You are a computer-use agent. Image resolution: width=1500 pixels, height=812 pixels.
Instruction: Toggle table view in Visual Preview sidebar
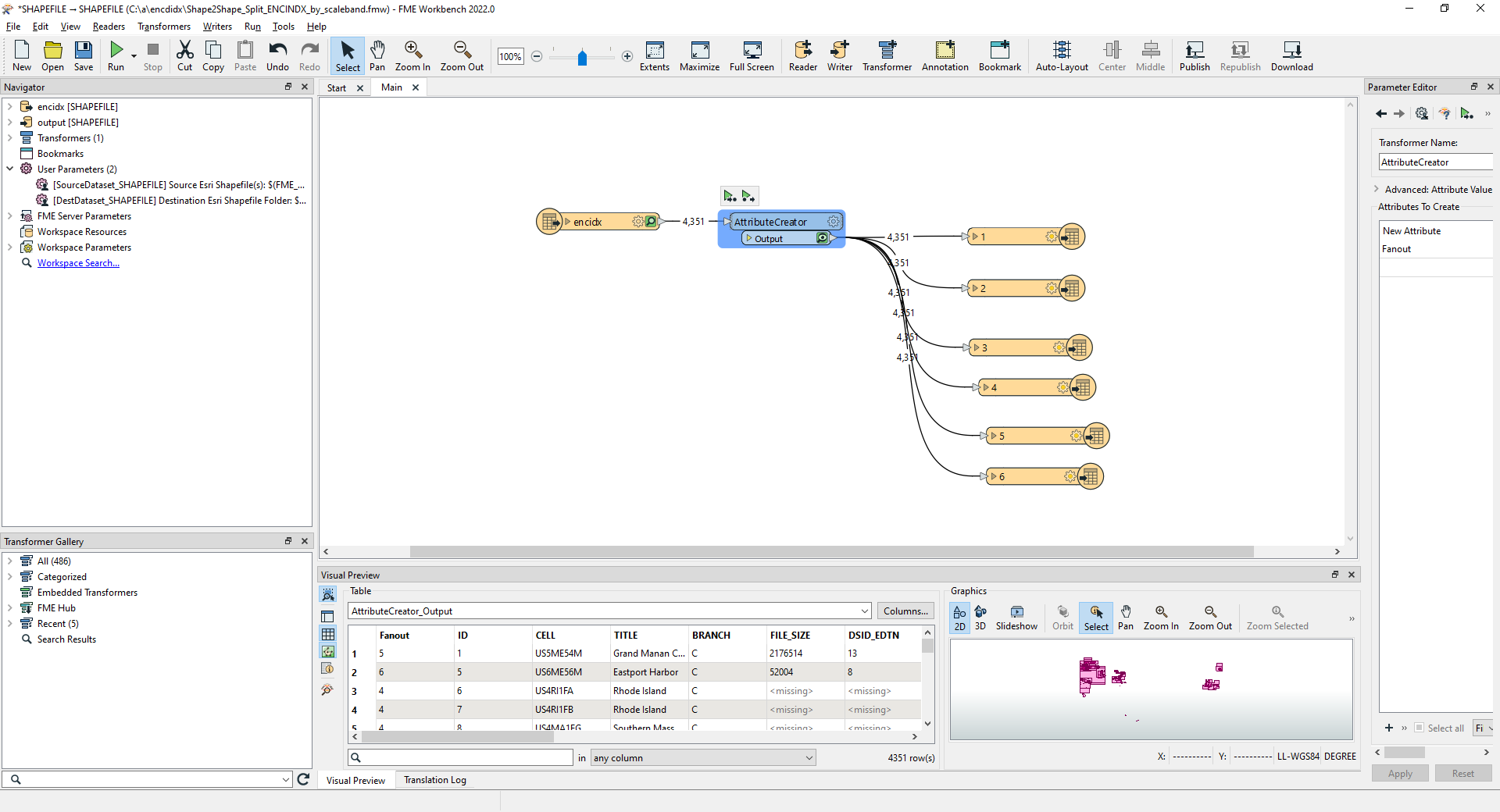328,634
